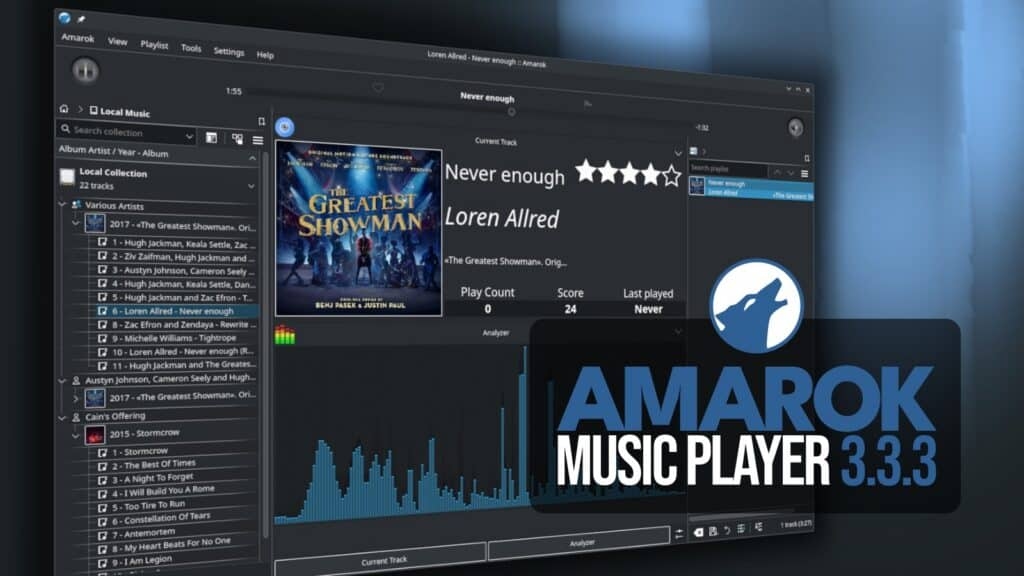This screenshot has width=1024, height=576.
Task: Open the Tools menu
Action: tap(191, 48)
